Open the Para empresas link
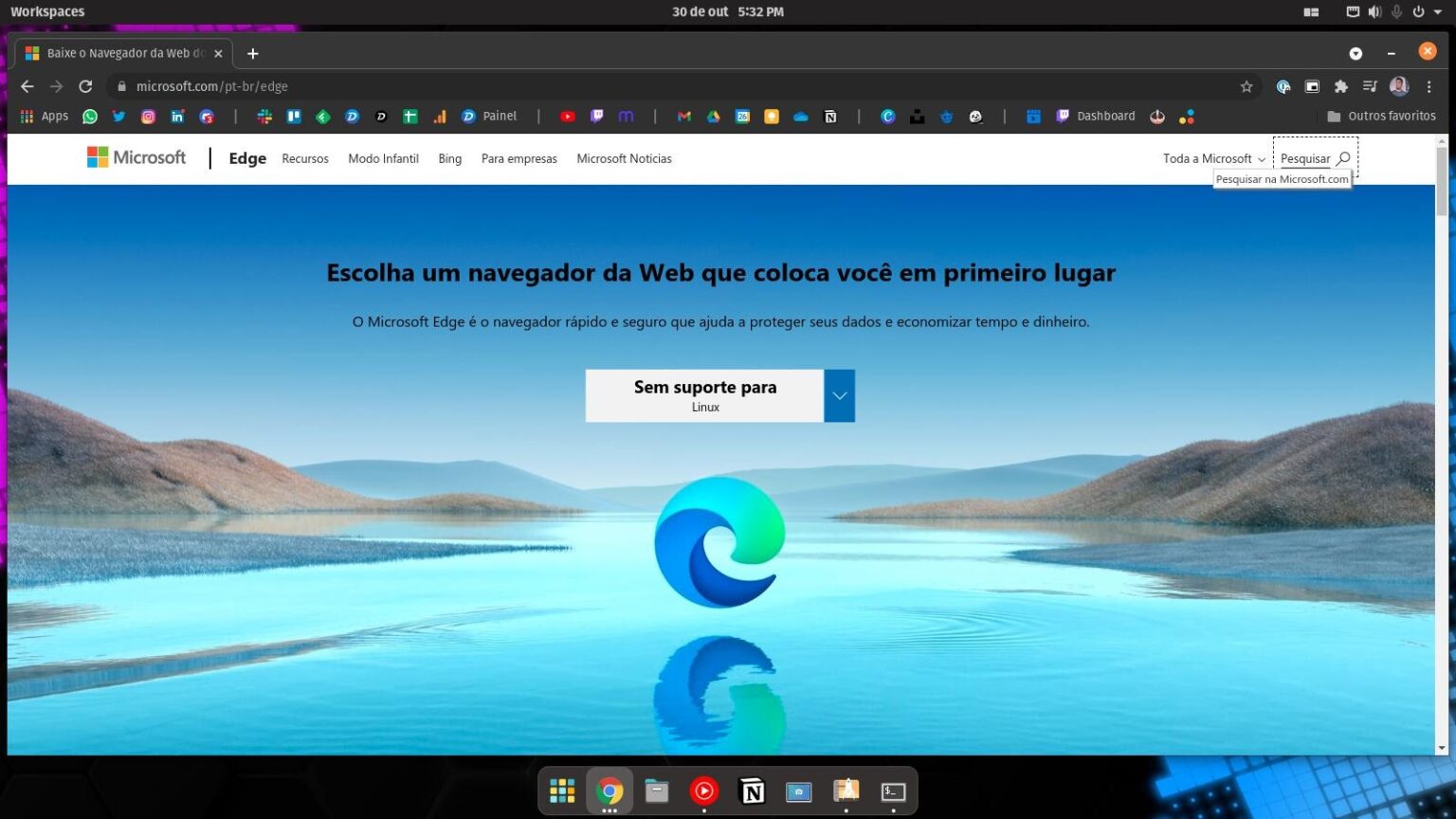Image resolution: width=1456 pixels, height=819 pixels. click(519, 158)
